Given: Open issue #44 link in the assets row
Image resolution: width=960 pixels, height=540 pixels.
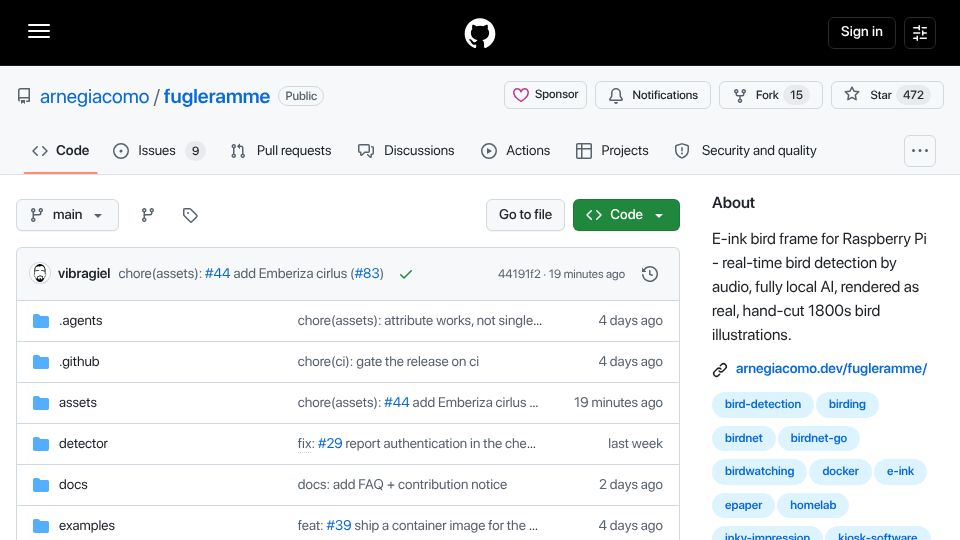Looking at the screenshot, I should [397, 403].
